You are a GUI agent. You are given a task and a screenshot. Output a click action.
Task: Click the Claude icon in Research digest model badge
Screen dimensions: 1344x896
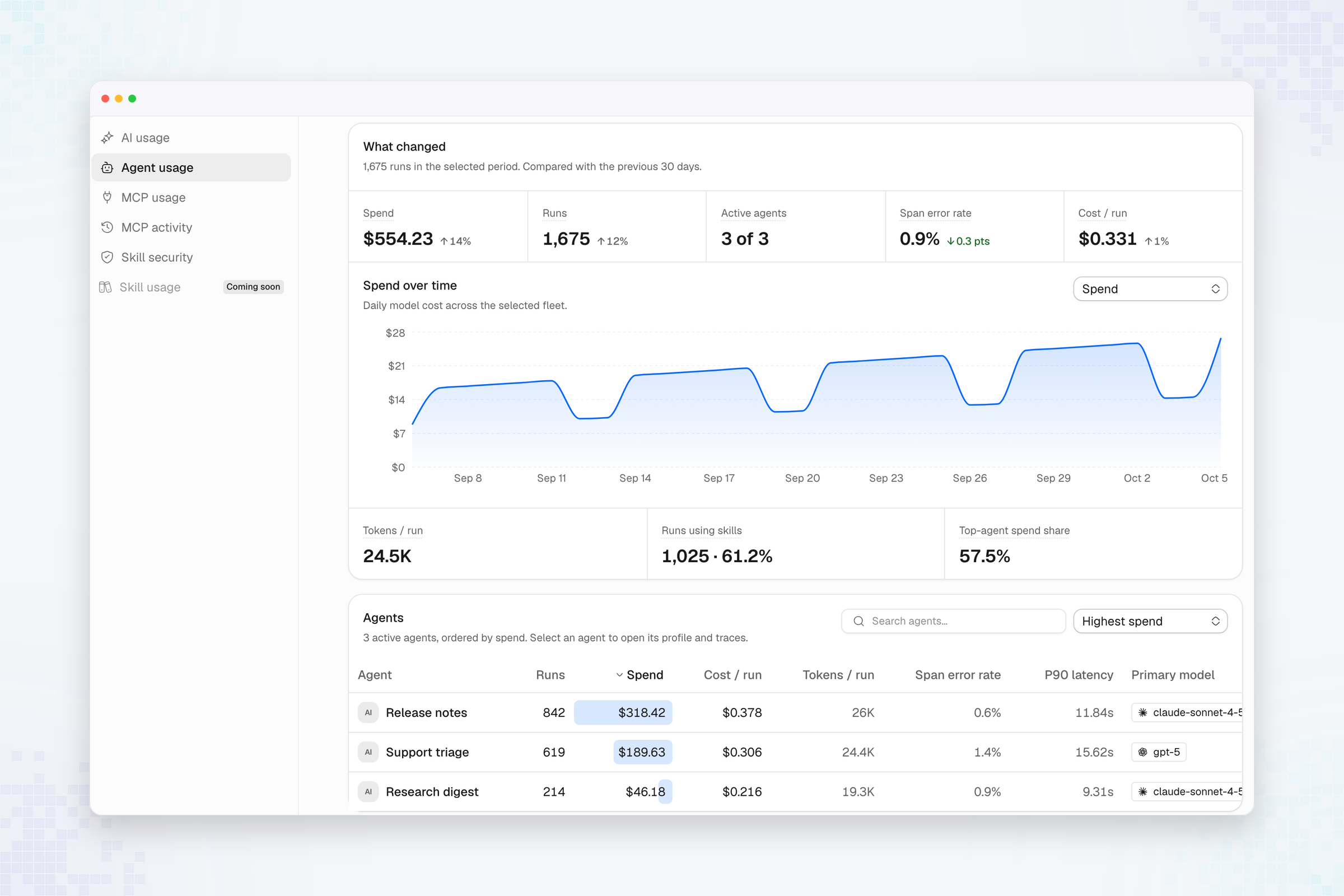tap(1142, 791)
